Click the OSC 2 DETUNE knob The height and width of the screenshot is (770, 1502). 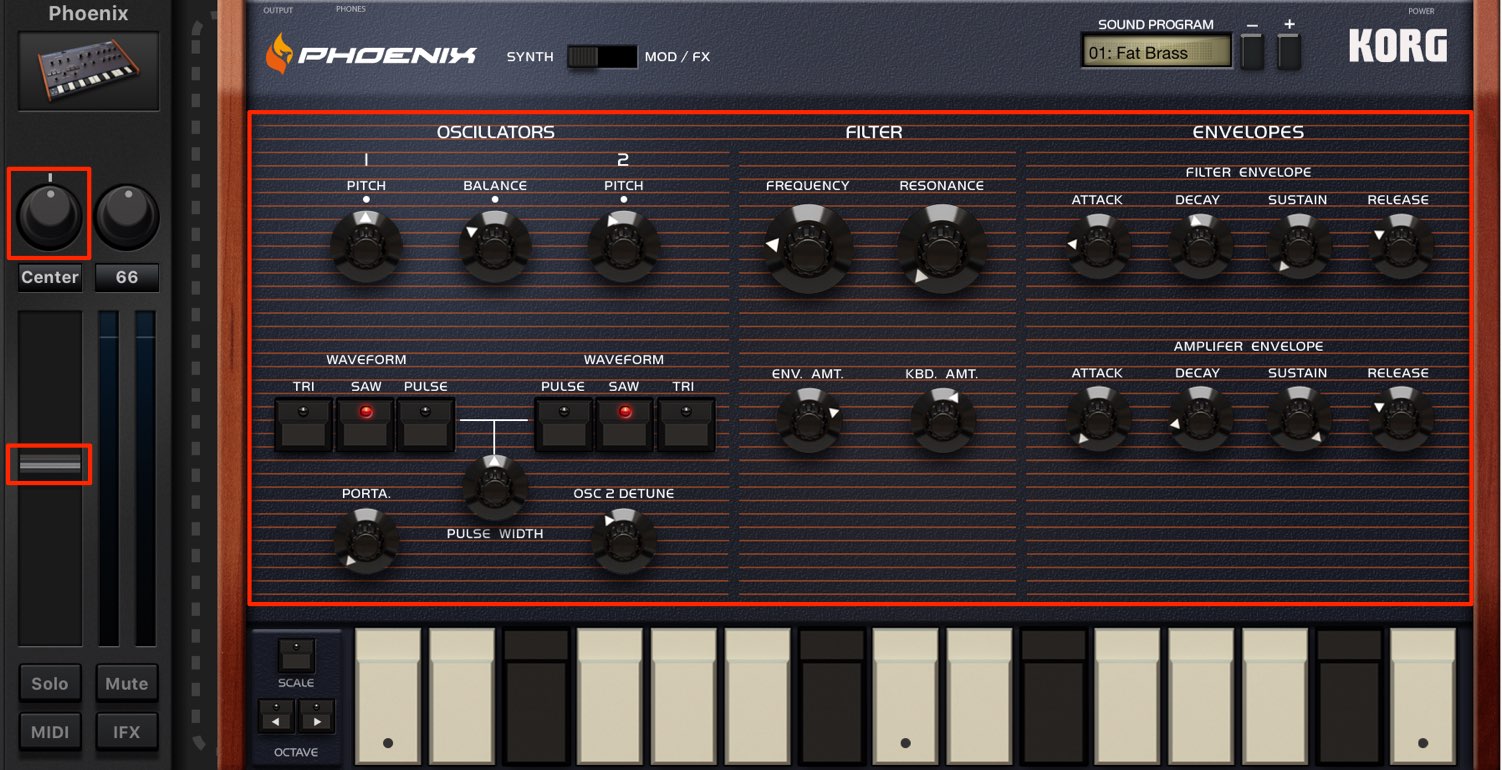(x=623, y=540)
